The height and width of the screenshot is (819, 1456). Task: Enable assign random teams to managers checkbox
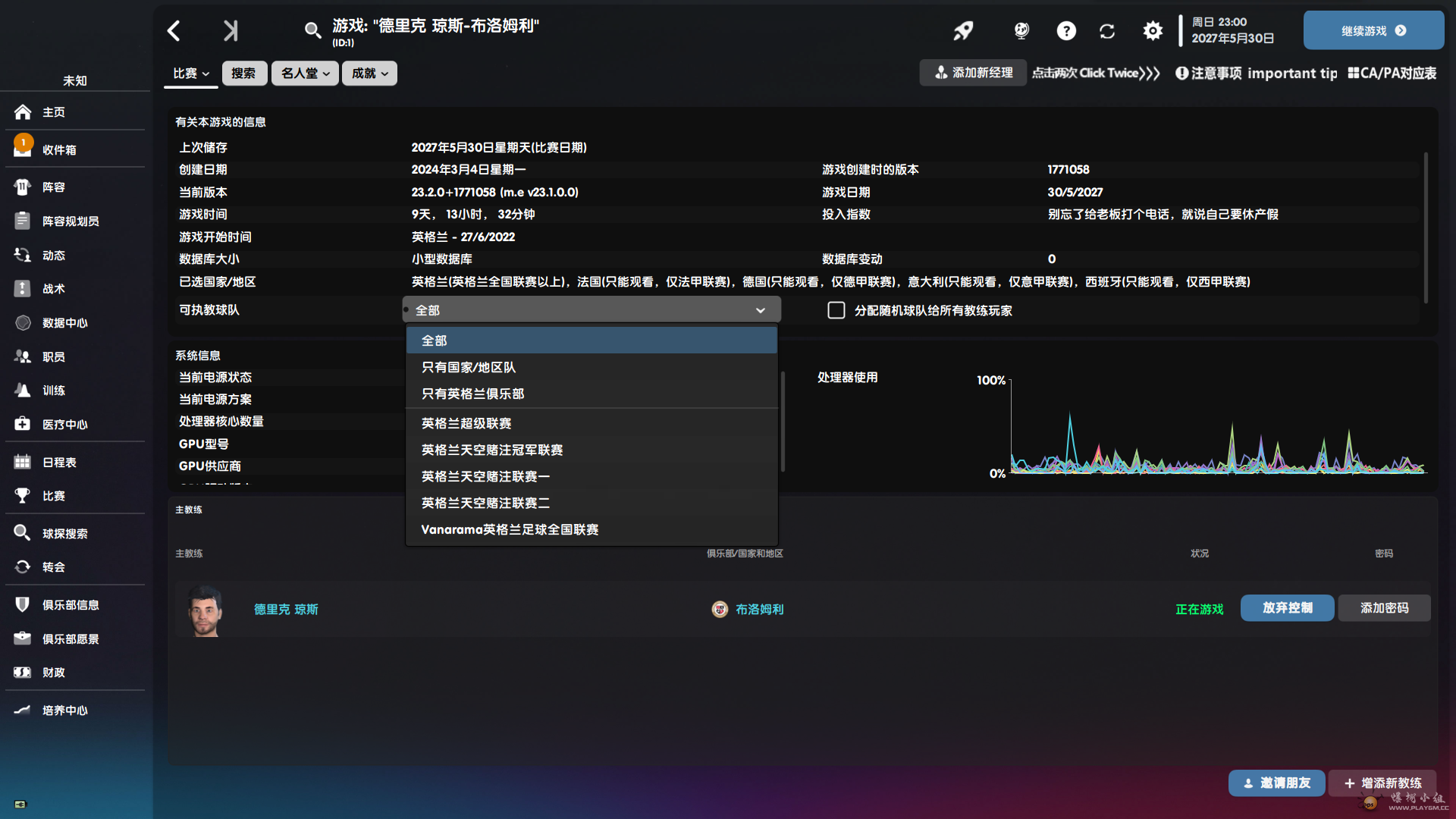(836, 310)
